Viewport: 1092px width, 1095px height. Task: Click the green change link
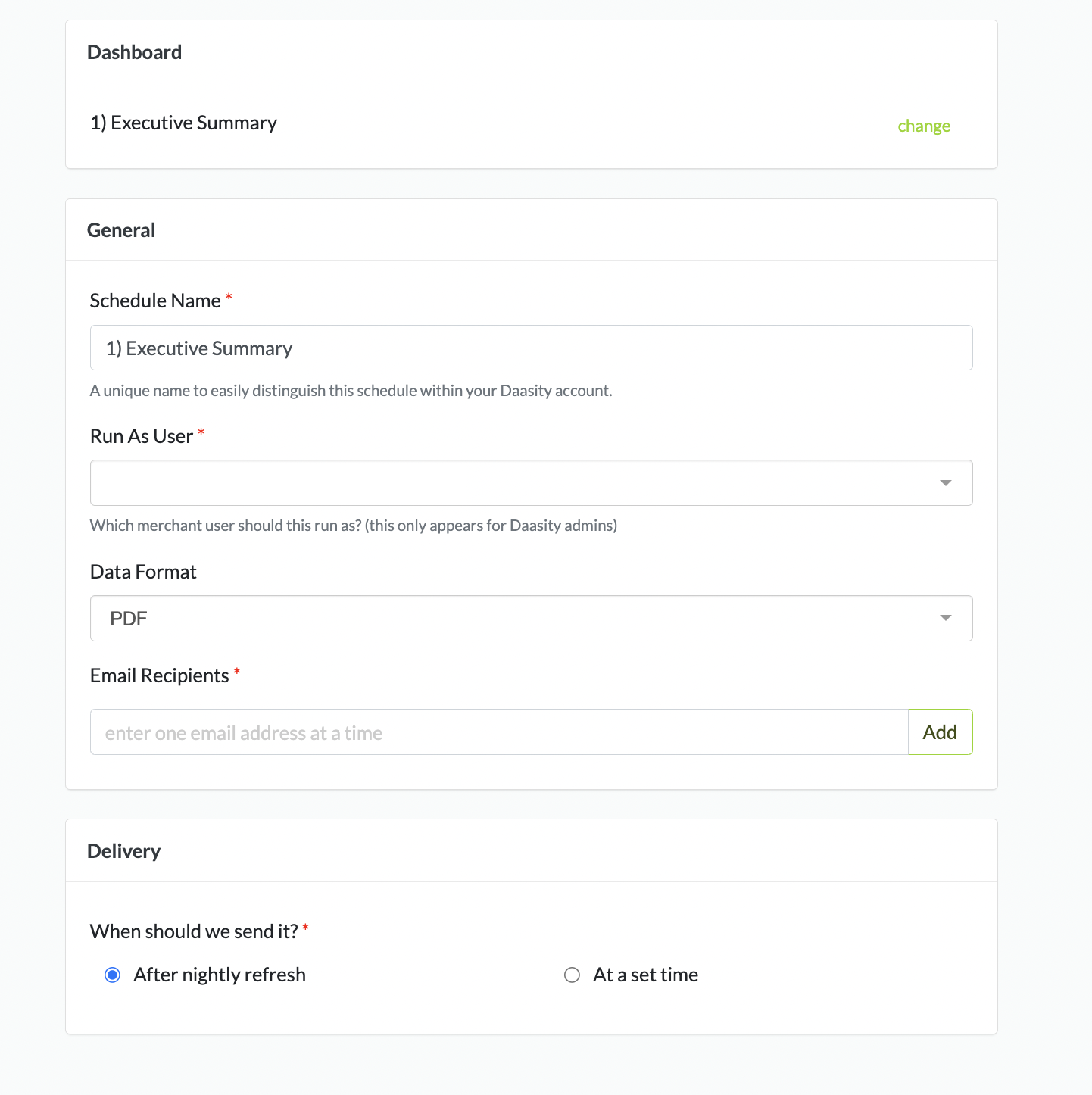923,126
